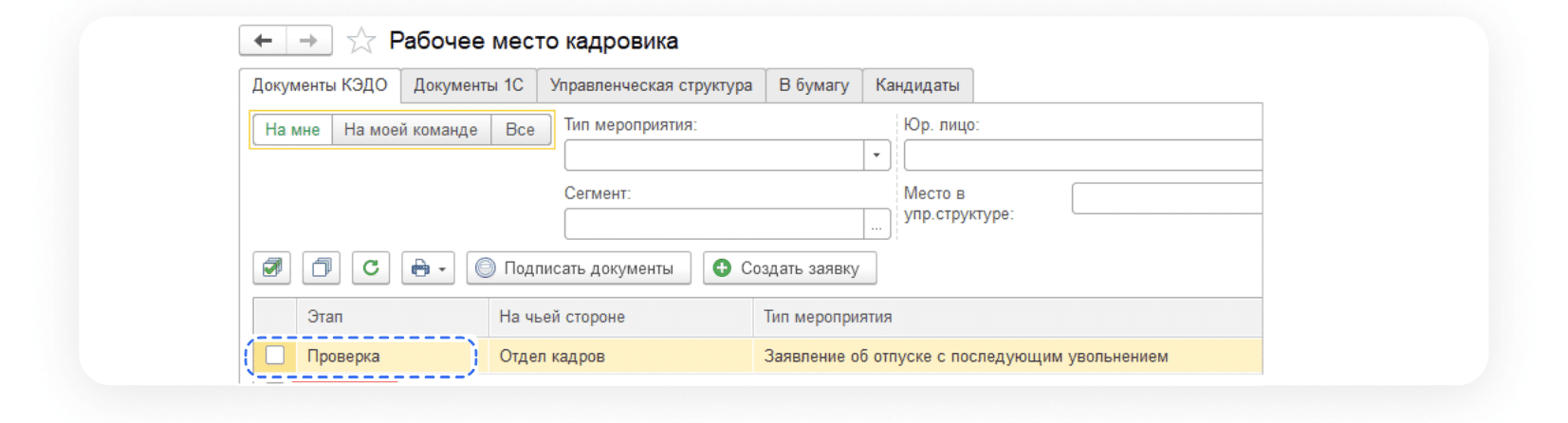The image size is (1568, 423).
Task: Open the Управленческая структура tab
Action: click(x=651, y=85)
